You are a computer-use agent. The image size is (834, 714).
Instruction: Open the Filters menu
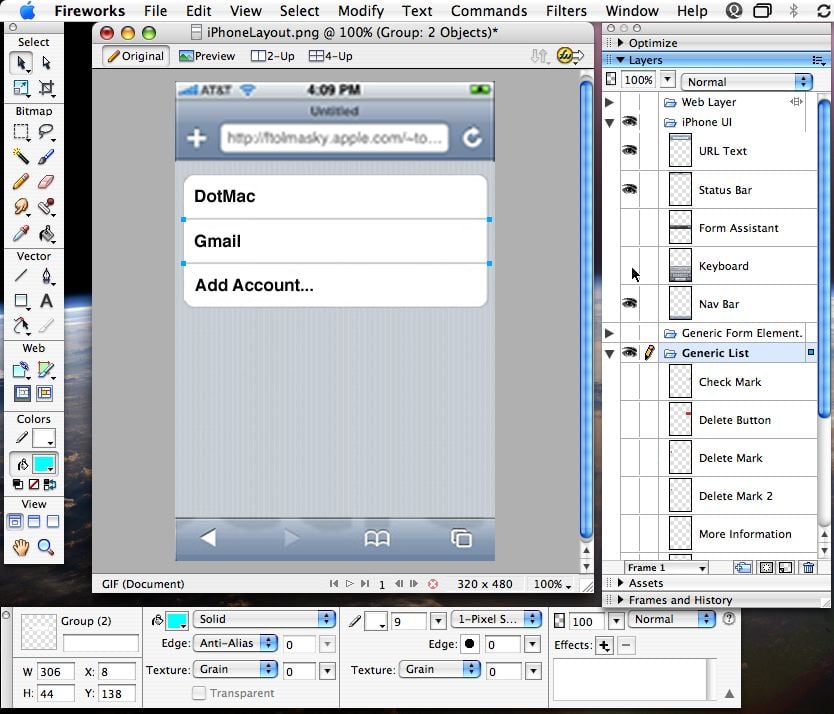tap(566, 11)
